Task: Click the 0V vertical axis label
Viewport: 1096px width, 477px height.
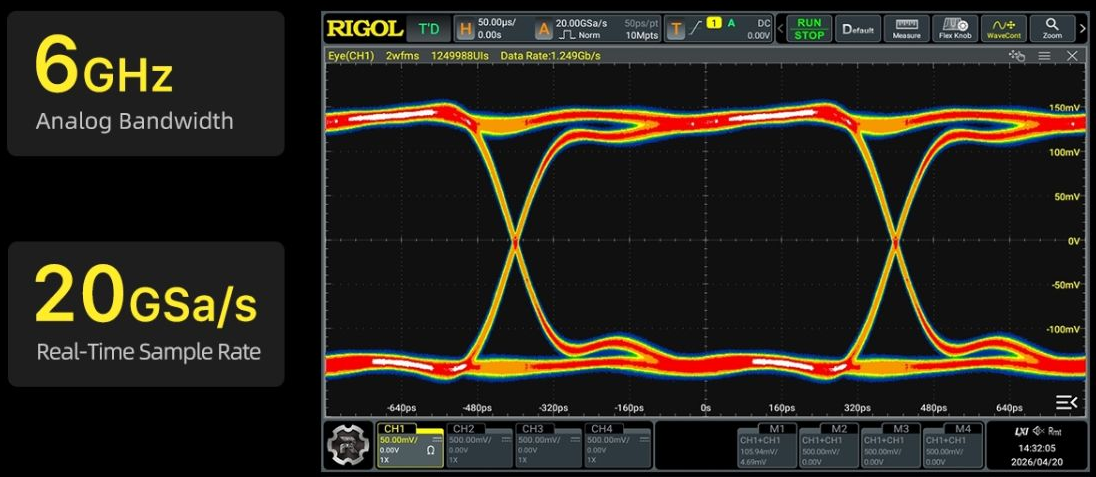Action: point(1074,241)
